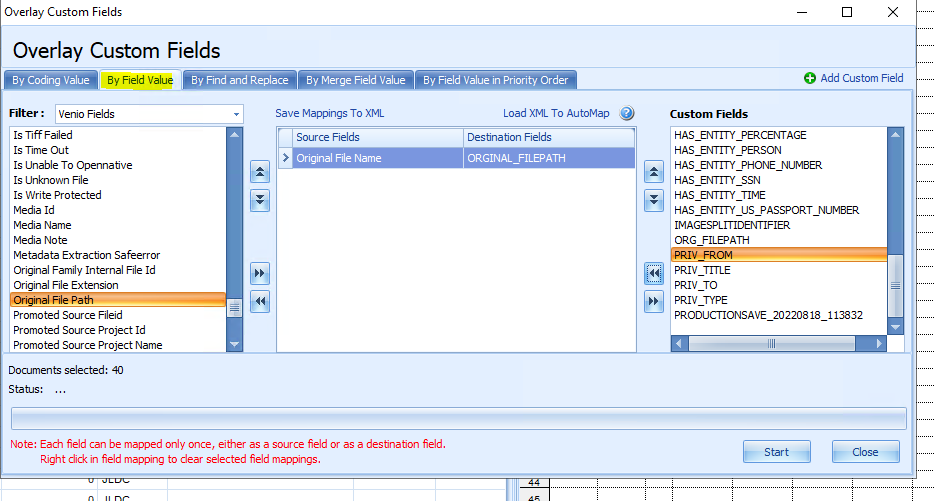Move source field down with left double-down arrow
The height and width of the screenshot is (501, 934).
(260, 201)
